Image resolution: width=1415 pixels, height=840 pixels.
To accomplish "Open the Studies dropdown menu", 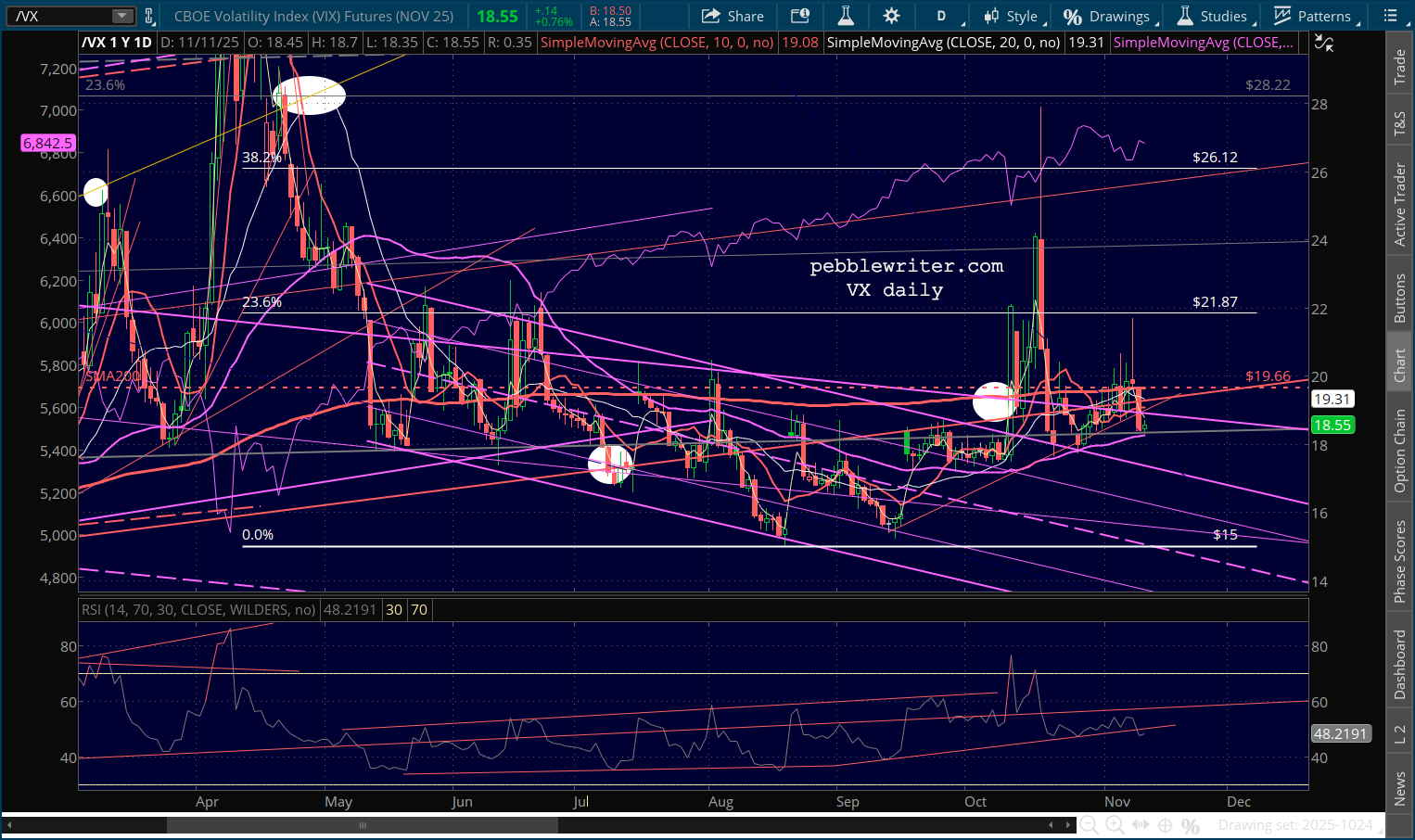I will pyautogui.click(x=1216, y=16).
